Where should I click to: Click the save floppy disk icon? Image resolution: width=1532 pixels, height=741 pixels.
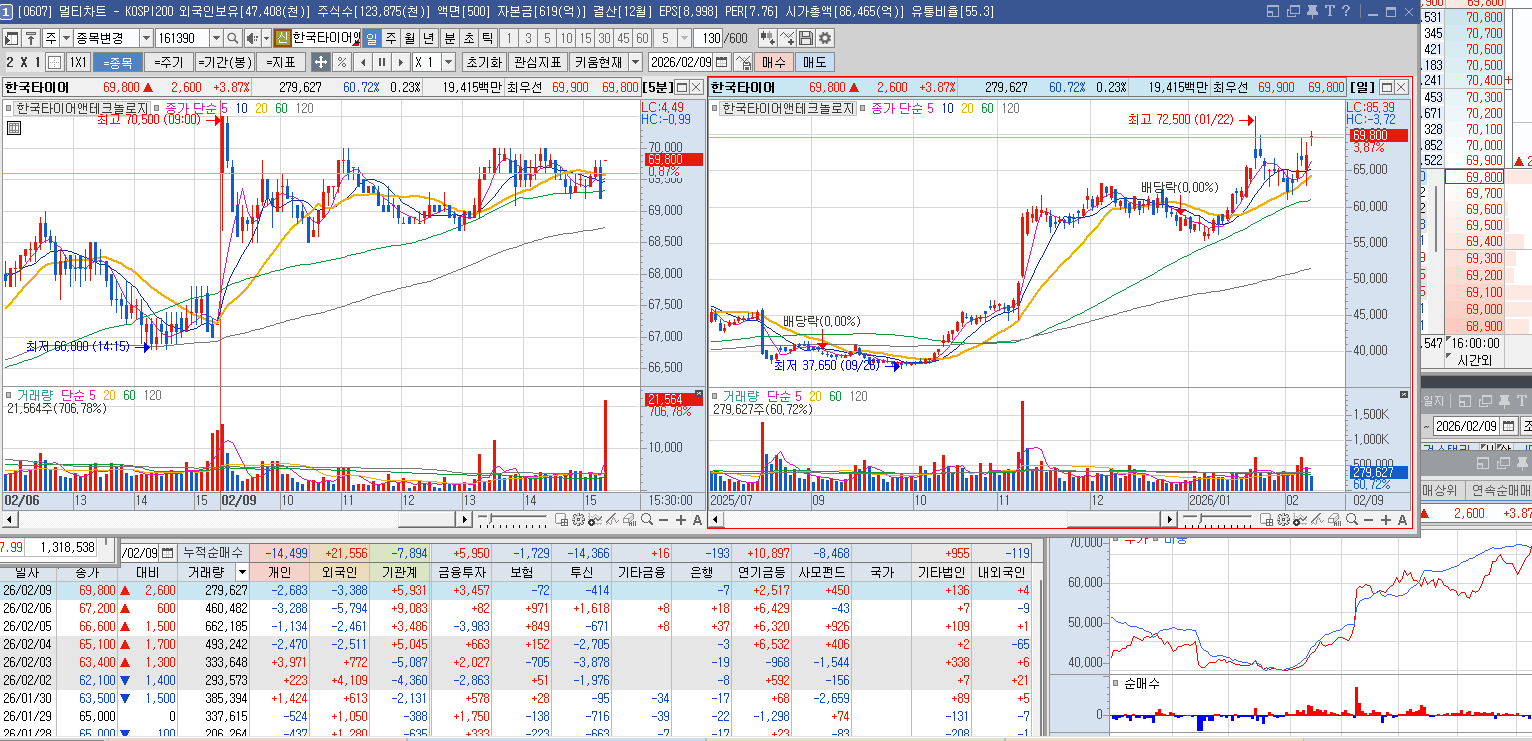[806, 38]
